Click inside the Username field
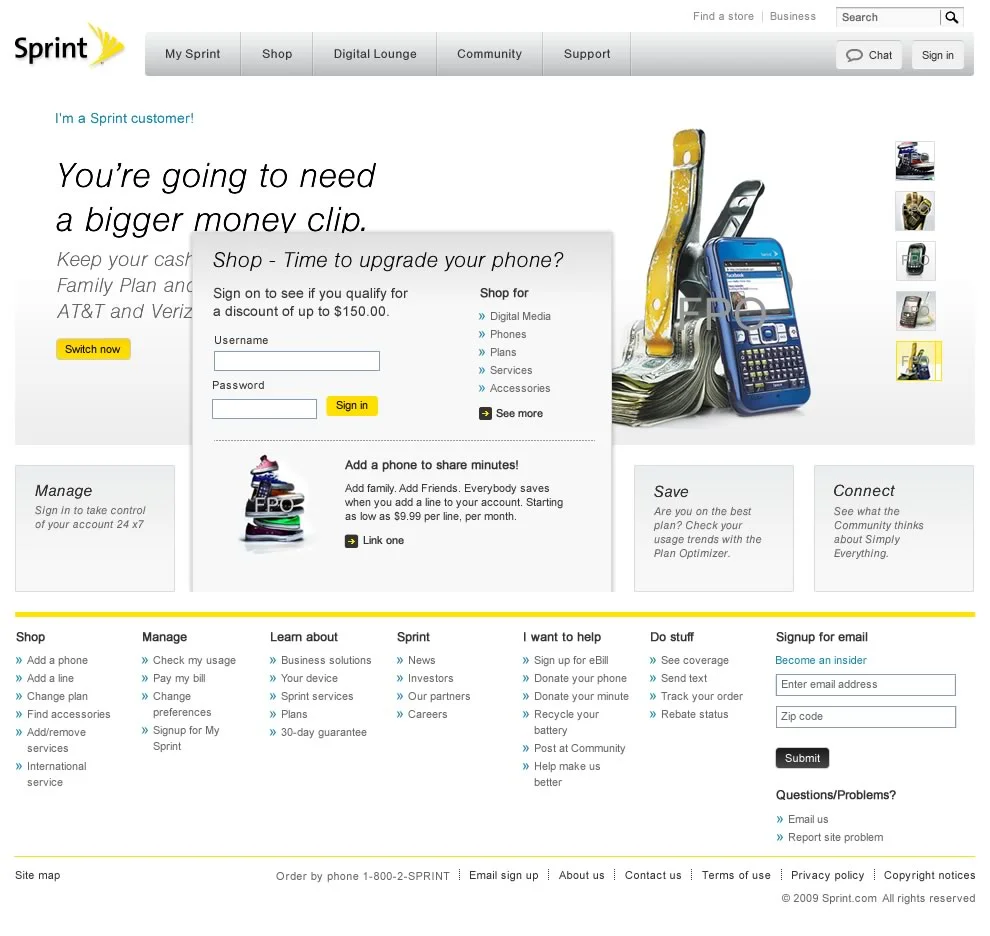The image size is (990, 936). tap(296, 360)
